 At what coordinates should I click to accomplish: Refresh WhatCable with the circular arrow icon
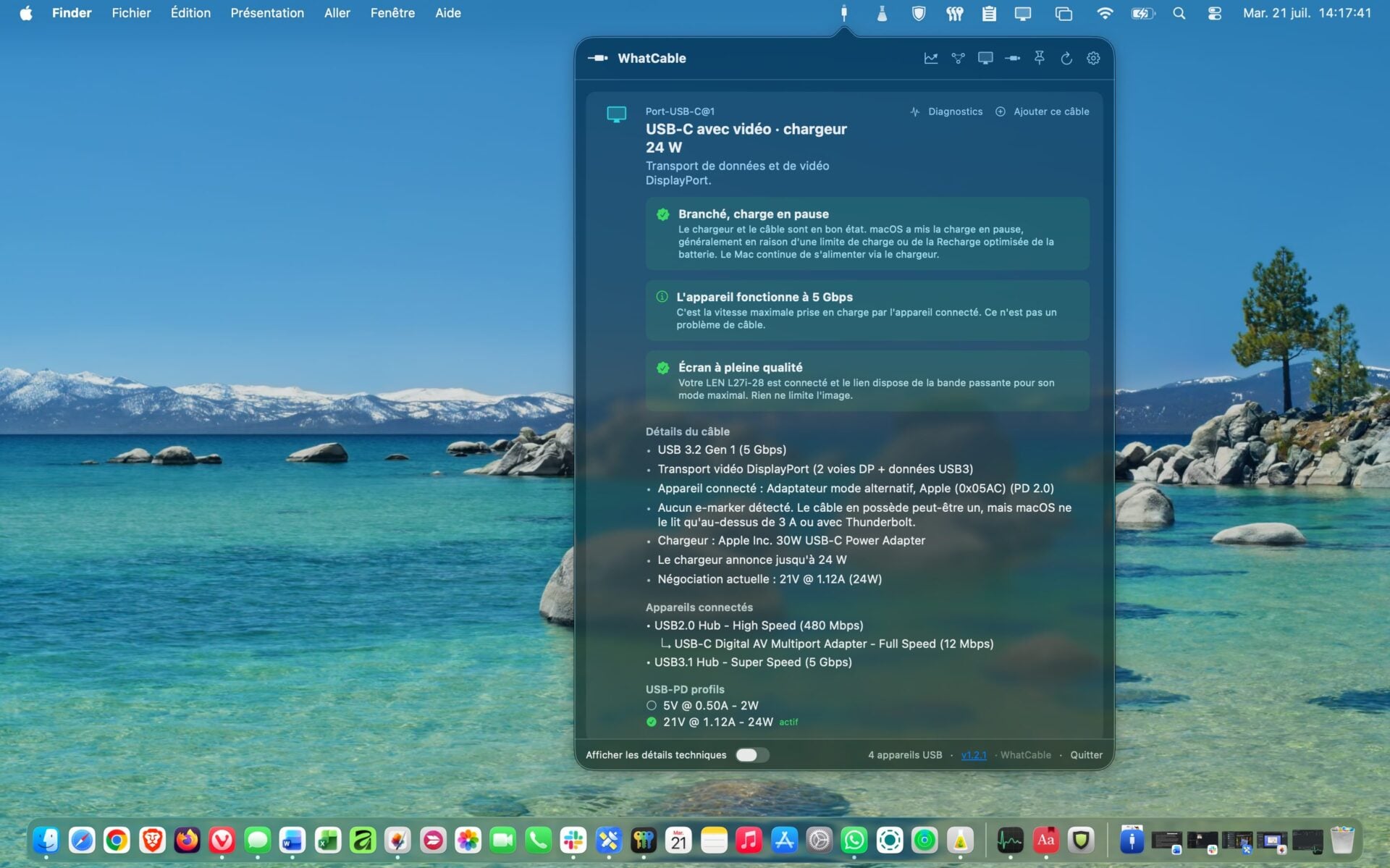pyautogui.click(x=1066, y=58)
